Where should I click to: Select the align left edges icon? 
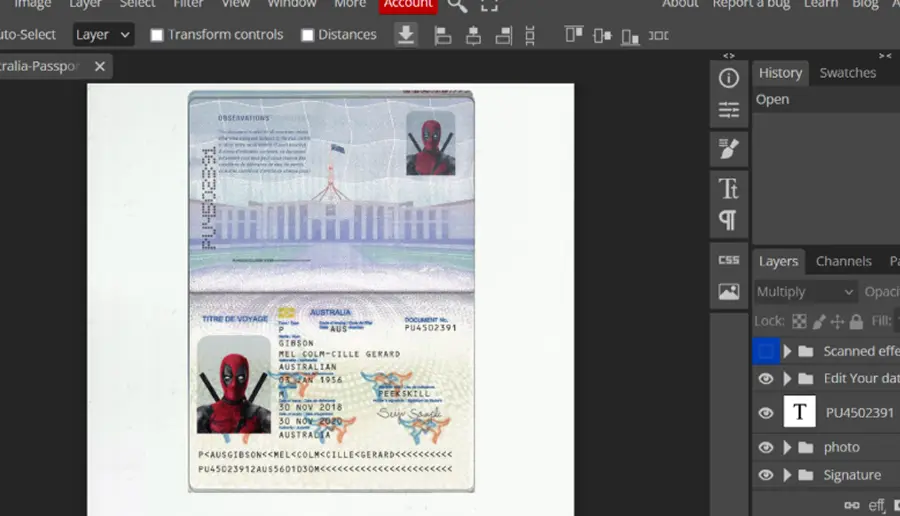[443, 36]
